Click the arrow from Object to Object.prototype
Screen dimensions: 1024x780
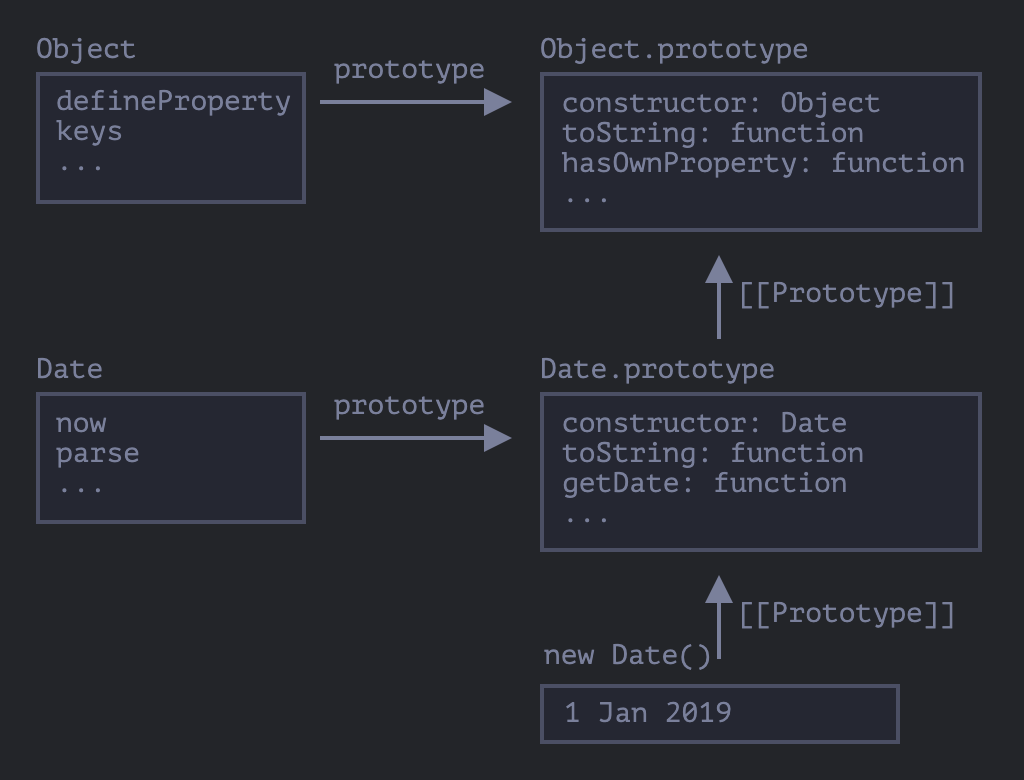415,102
